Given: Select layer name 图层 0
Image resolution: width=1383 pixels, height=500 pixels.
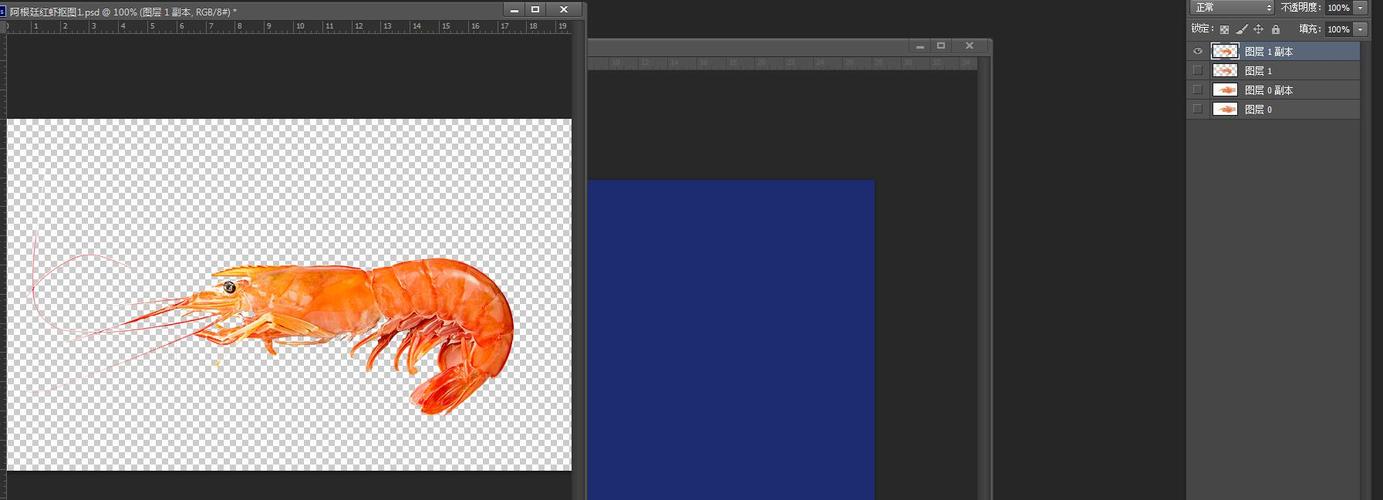Looking at the screenshot, I should click(x=1258, y=109).
